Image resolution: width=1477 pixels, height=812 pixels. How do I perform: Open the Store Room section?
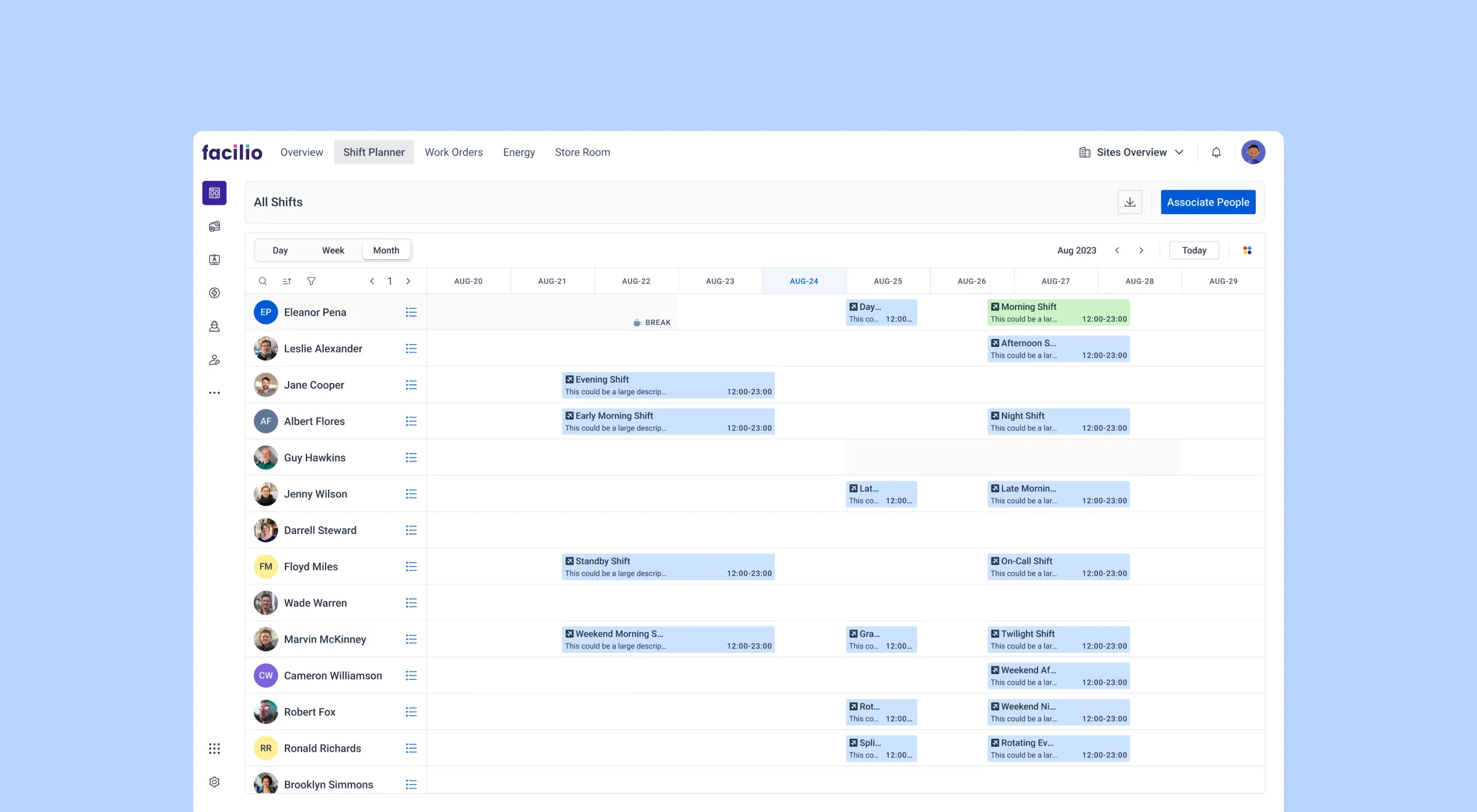click(x=582, y=152)
